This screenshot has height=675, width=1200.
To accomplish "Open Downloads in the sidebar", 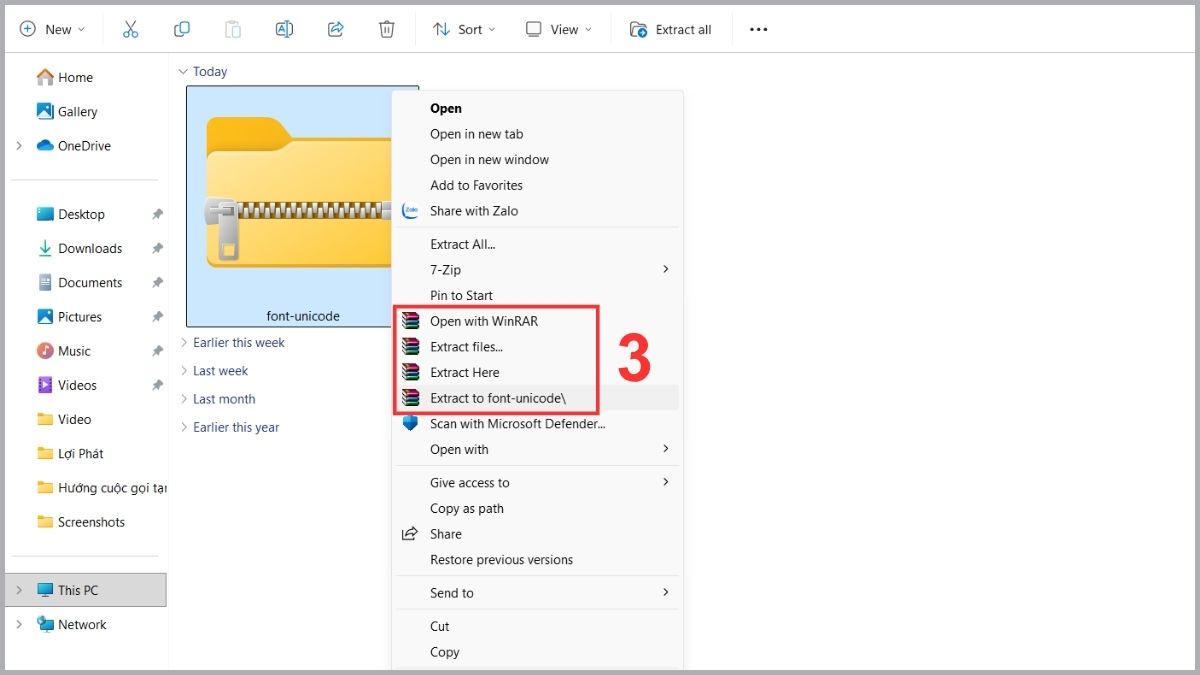I will tap(89, 249).
